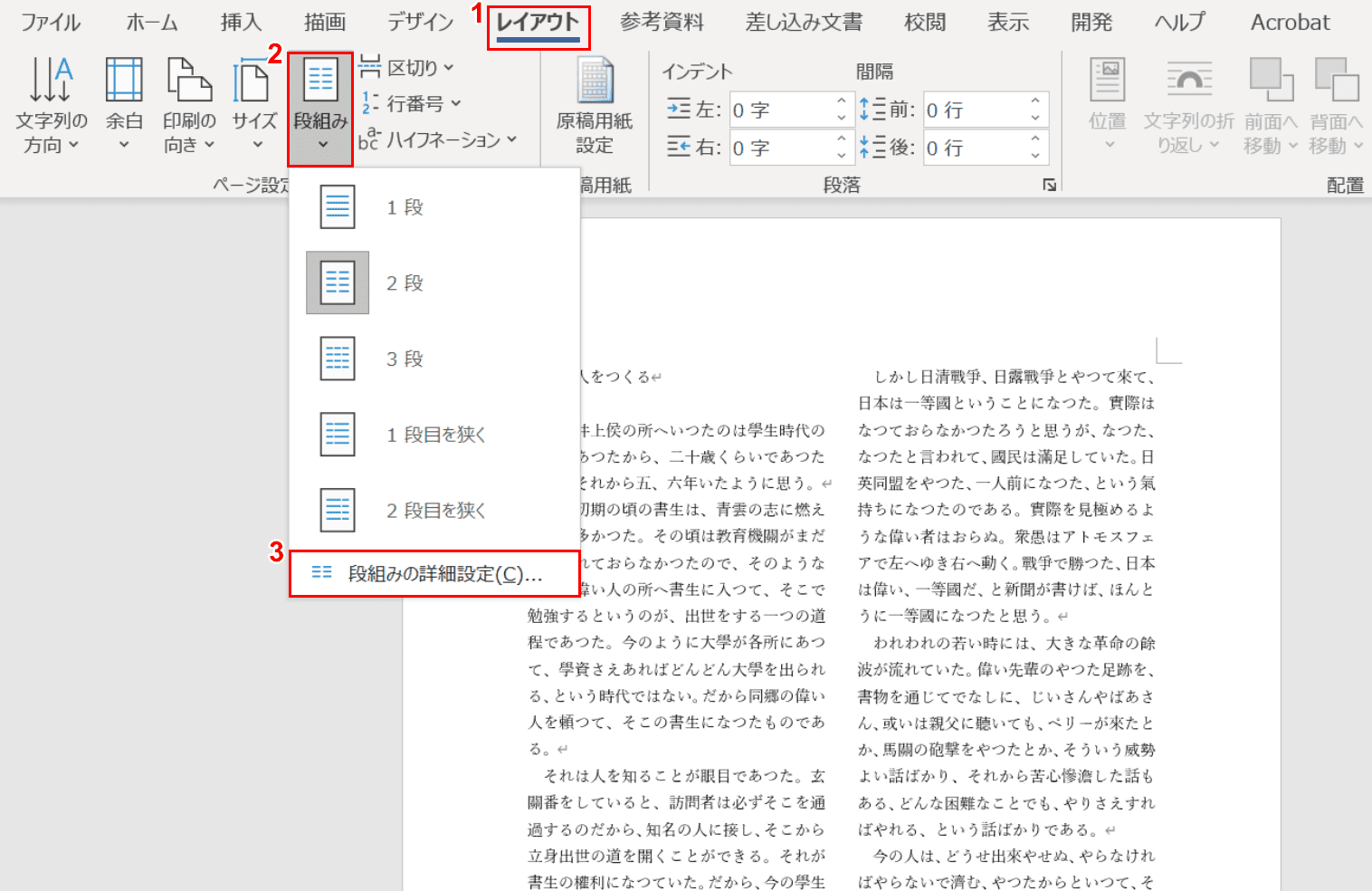The width and height of the screenshot is (1372, 891).
Task: Switch to the 校閲 tab
Action: (x=925, y=22)
